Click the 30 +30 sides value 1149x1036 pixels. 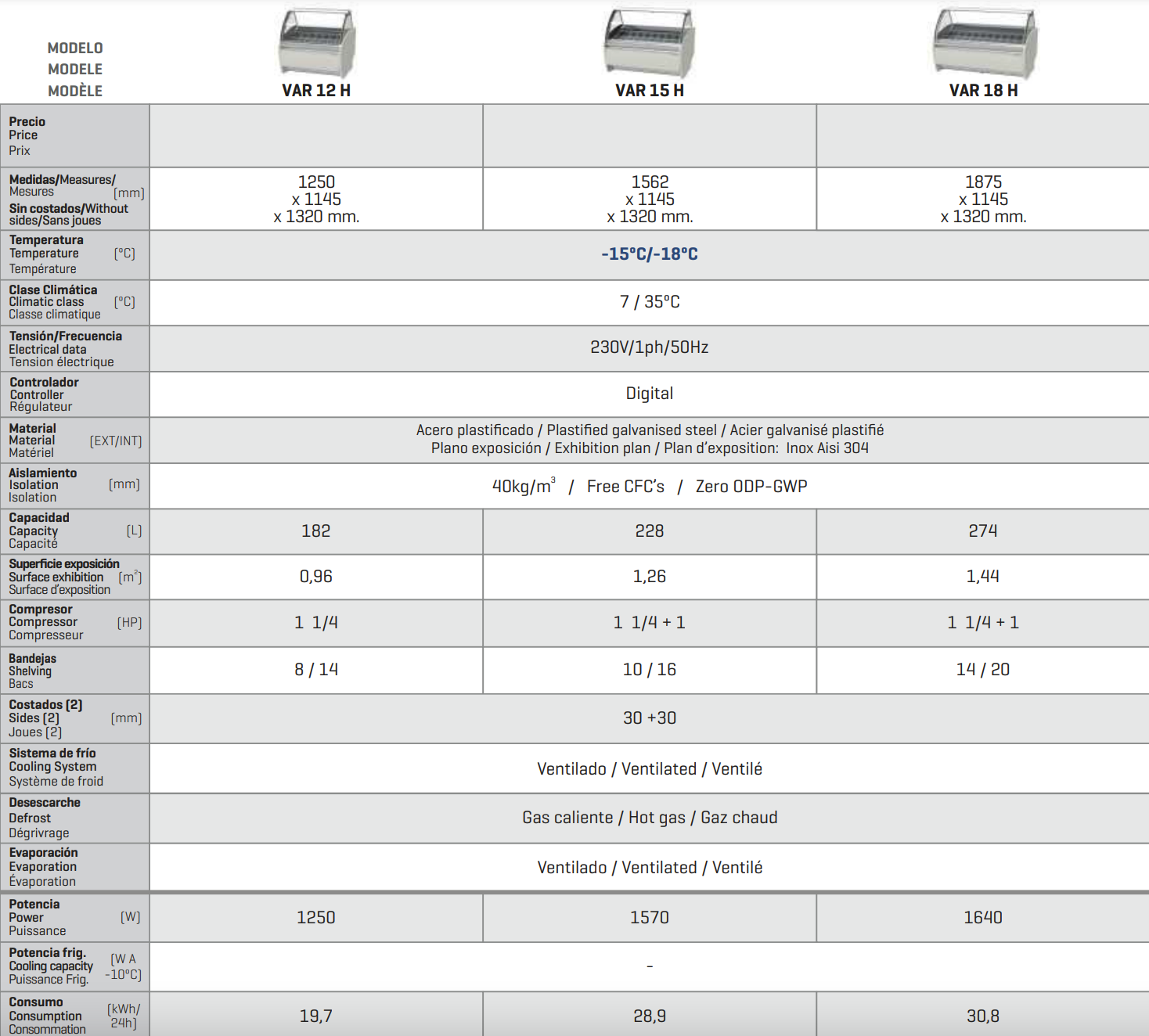650,718
